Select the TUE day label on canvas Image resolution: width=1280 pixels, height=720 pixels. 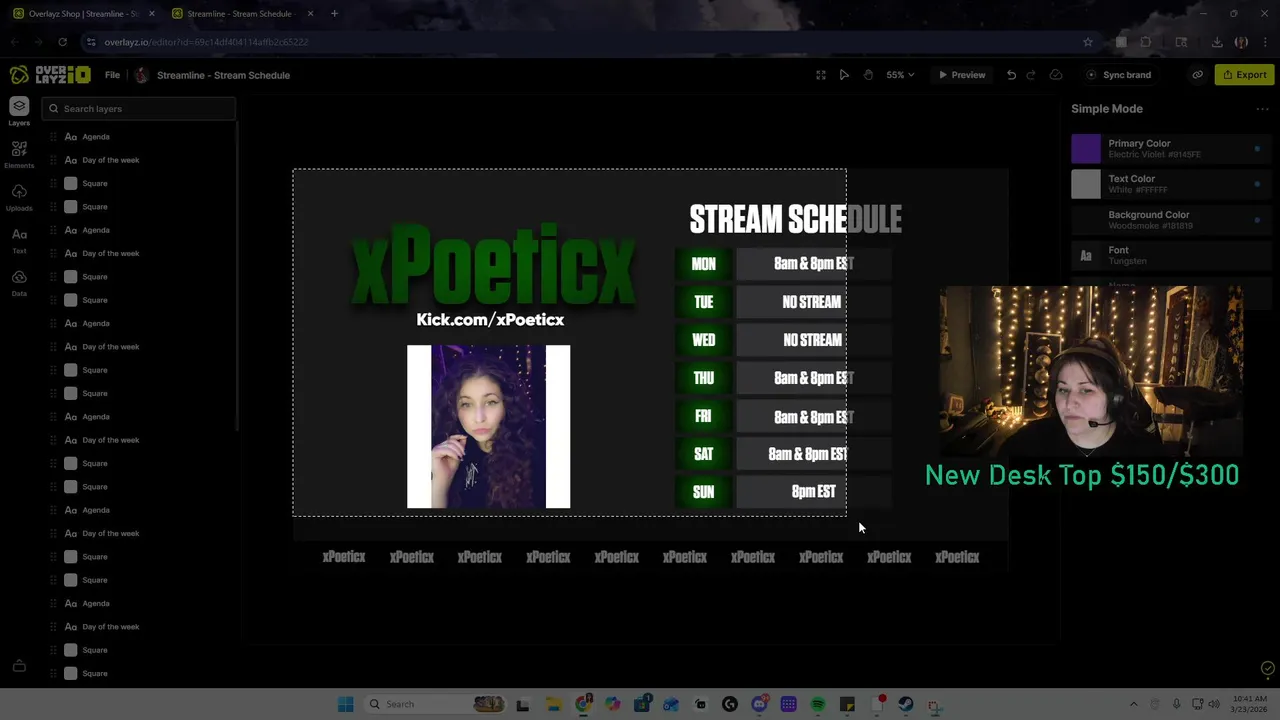coord(704,302)
